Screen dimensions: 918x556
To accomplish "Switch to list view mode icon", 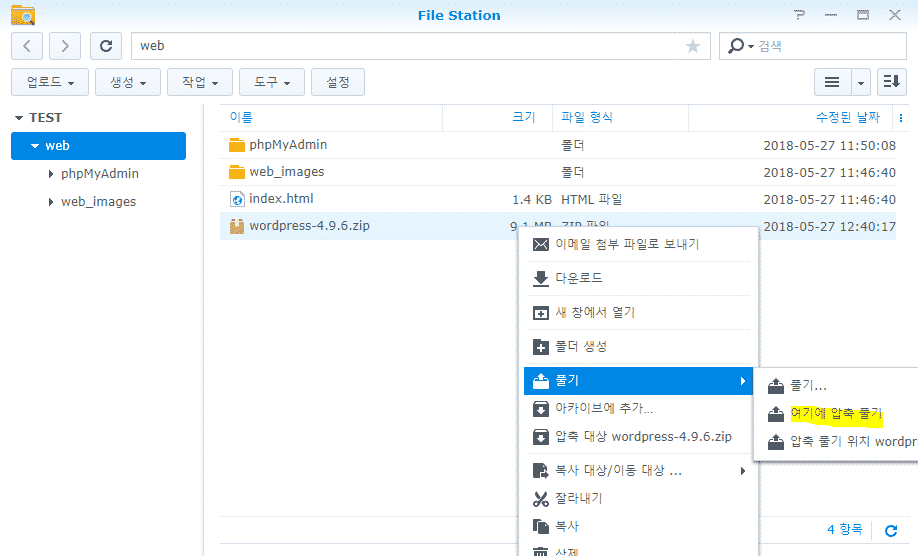I will [832, 82].
